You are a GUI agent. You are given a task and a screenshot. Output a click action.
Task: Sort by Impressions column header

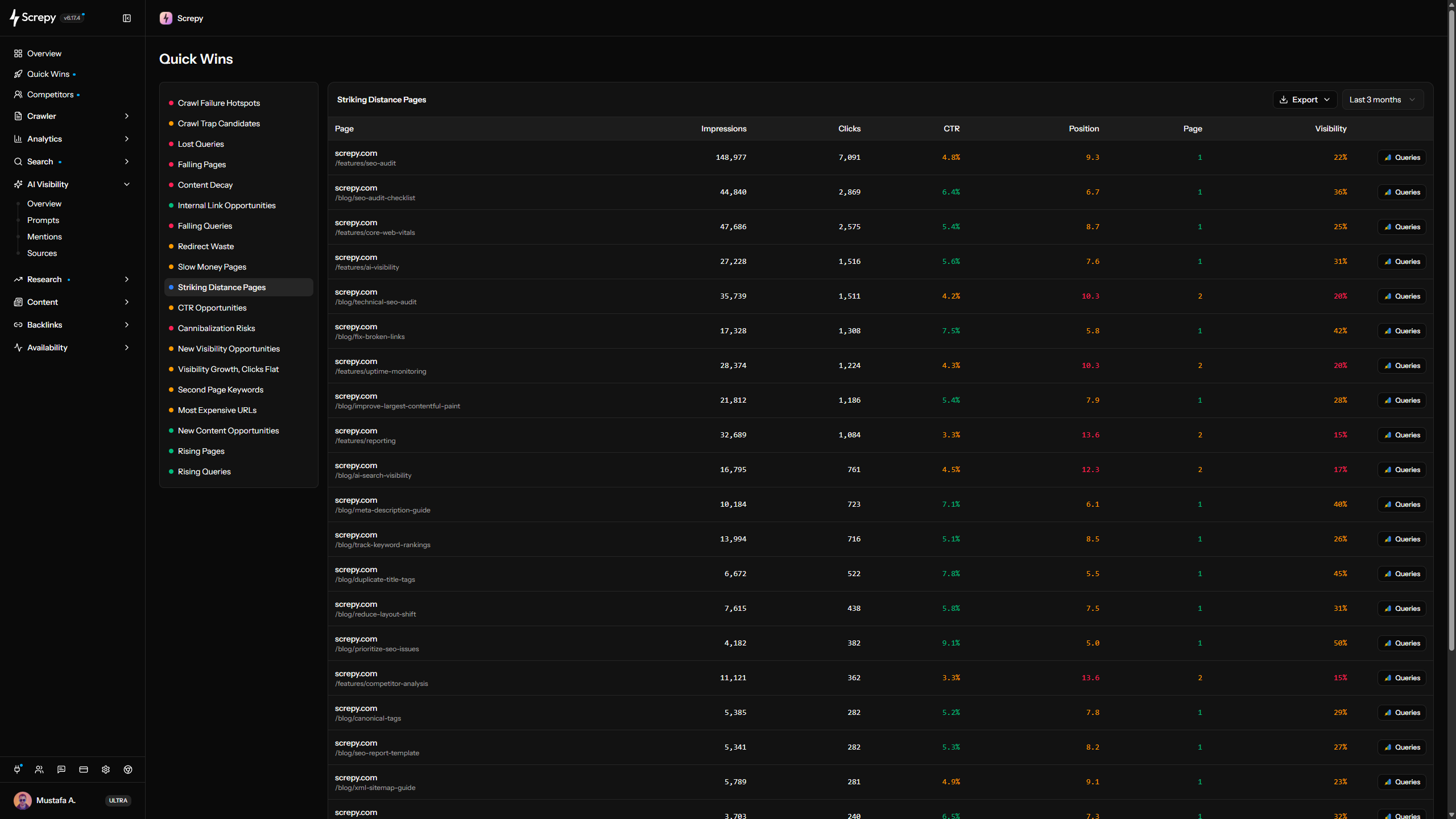point(723,129)
